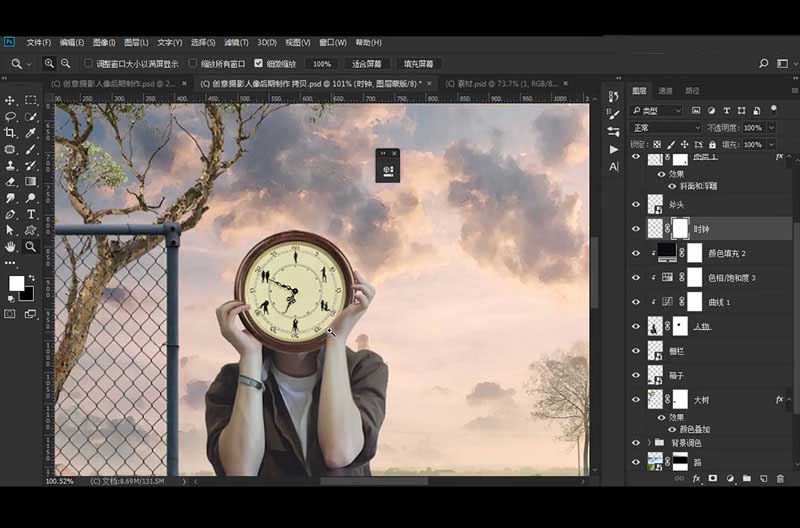800x528 pixels.
Task: Click the 适合屏幕 button
Action: coord(366,64)
